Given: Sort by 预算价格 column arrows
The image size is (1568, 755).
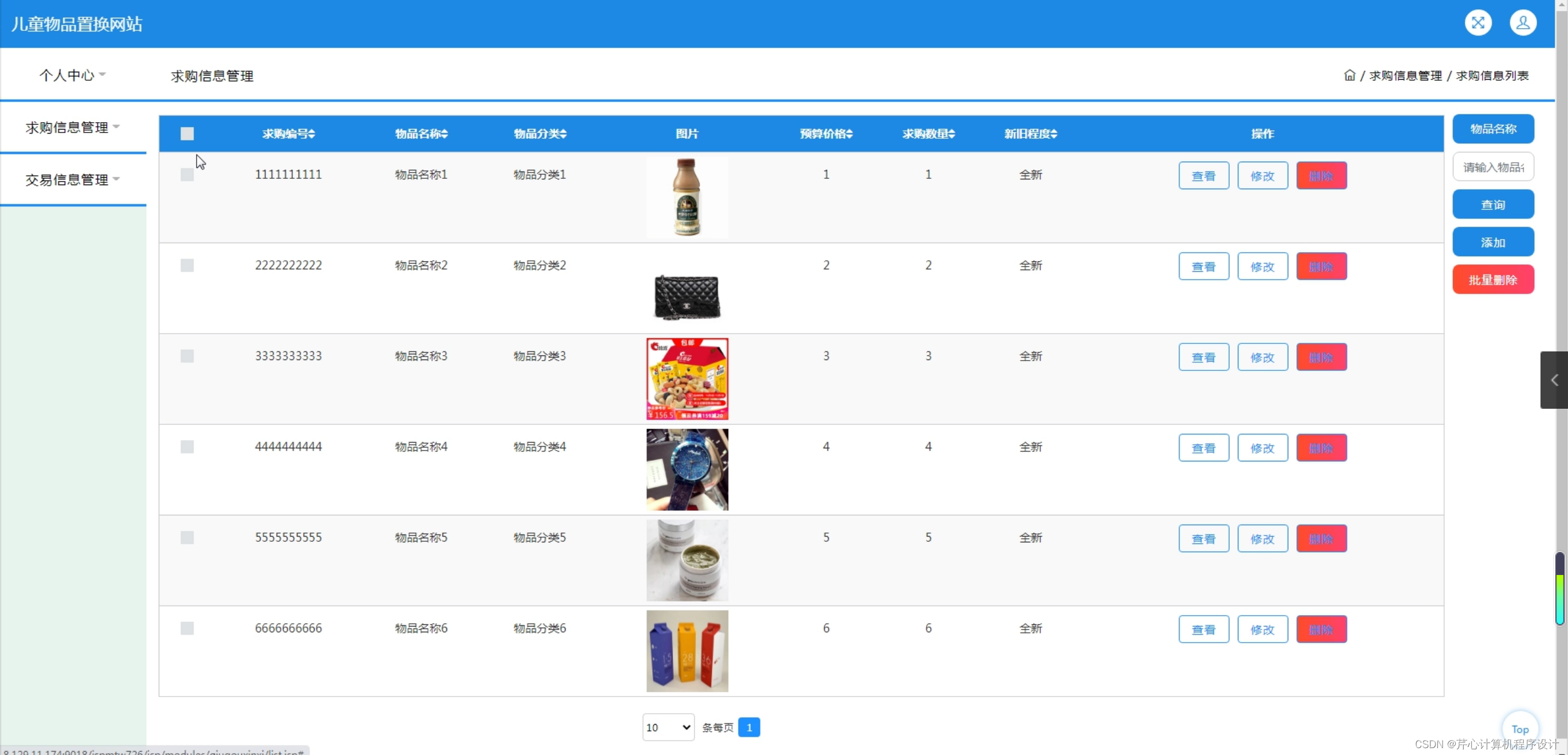Looking at the screenshot, I should [850, 134].
